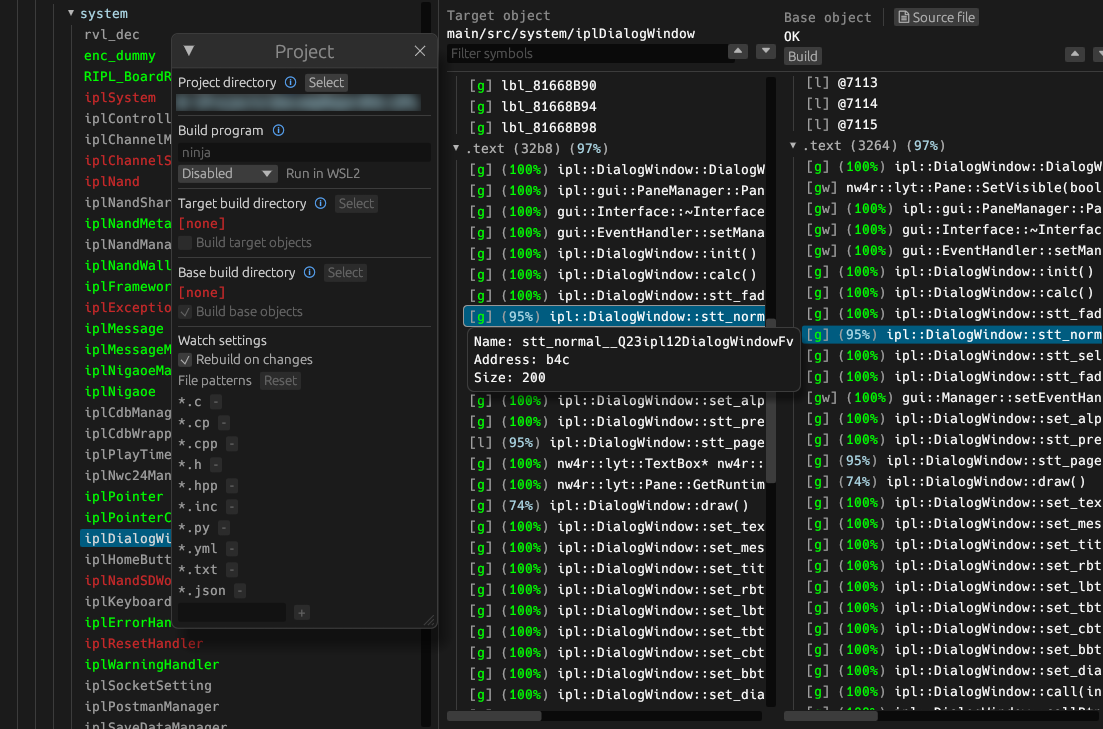The height and width of the screenshot is (729, 1103).
Task: Toggle the Build base objects checkbox
Action: [x=185, y=312]
